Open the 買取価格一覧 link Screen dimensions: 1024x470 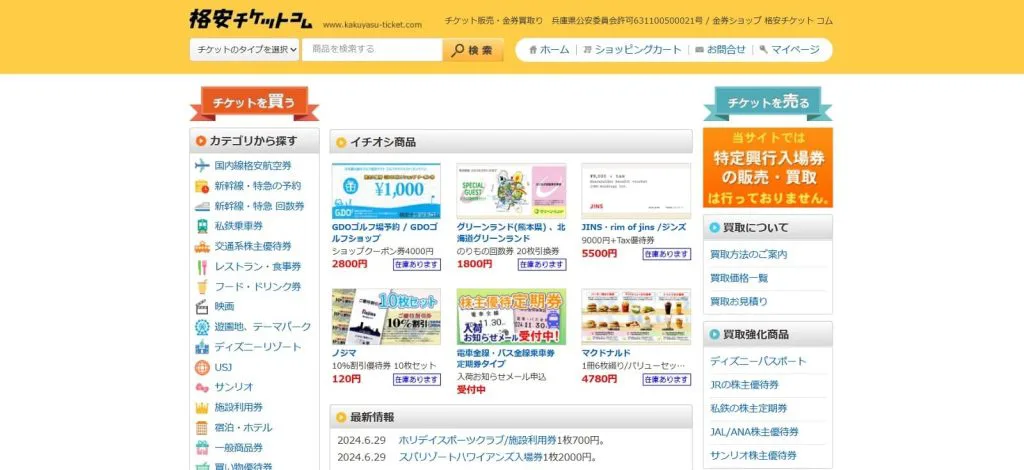point(739,278)
